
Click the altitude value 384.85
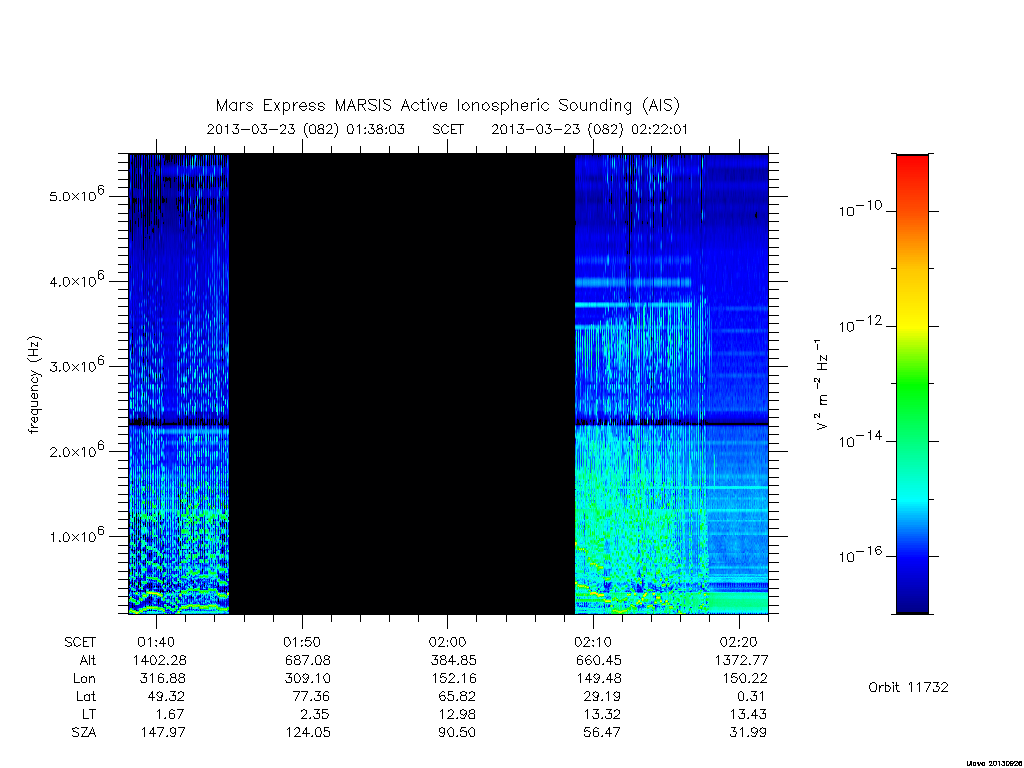[x=453, y=660]
